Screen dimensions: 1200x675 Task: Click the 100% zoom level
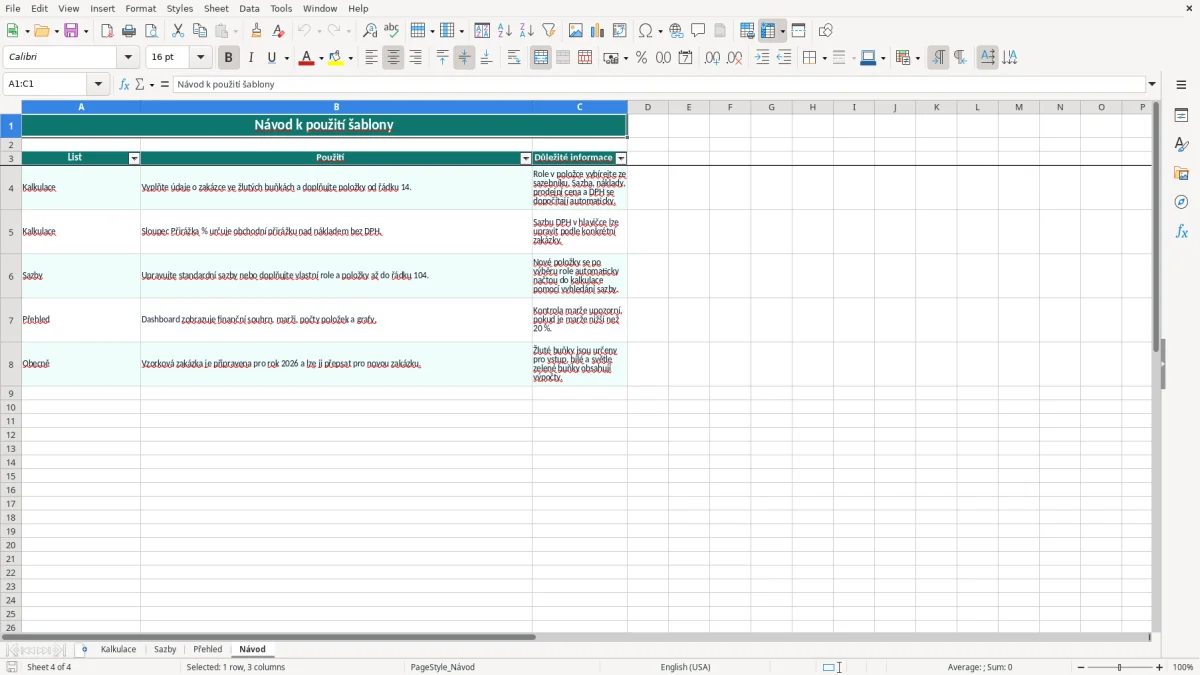(x=1183, y=667)
